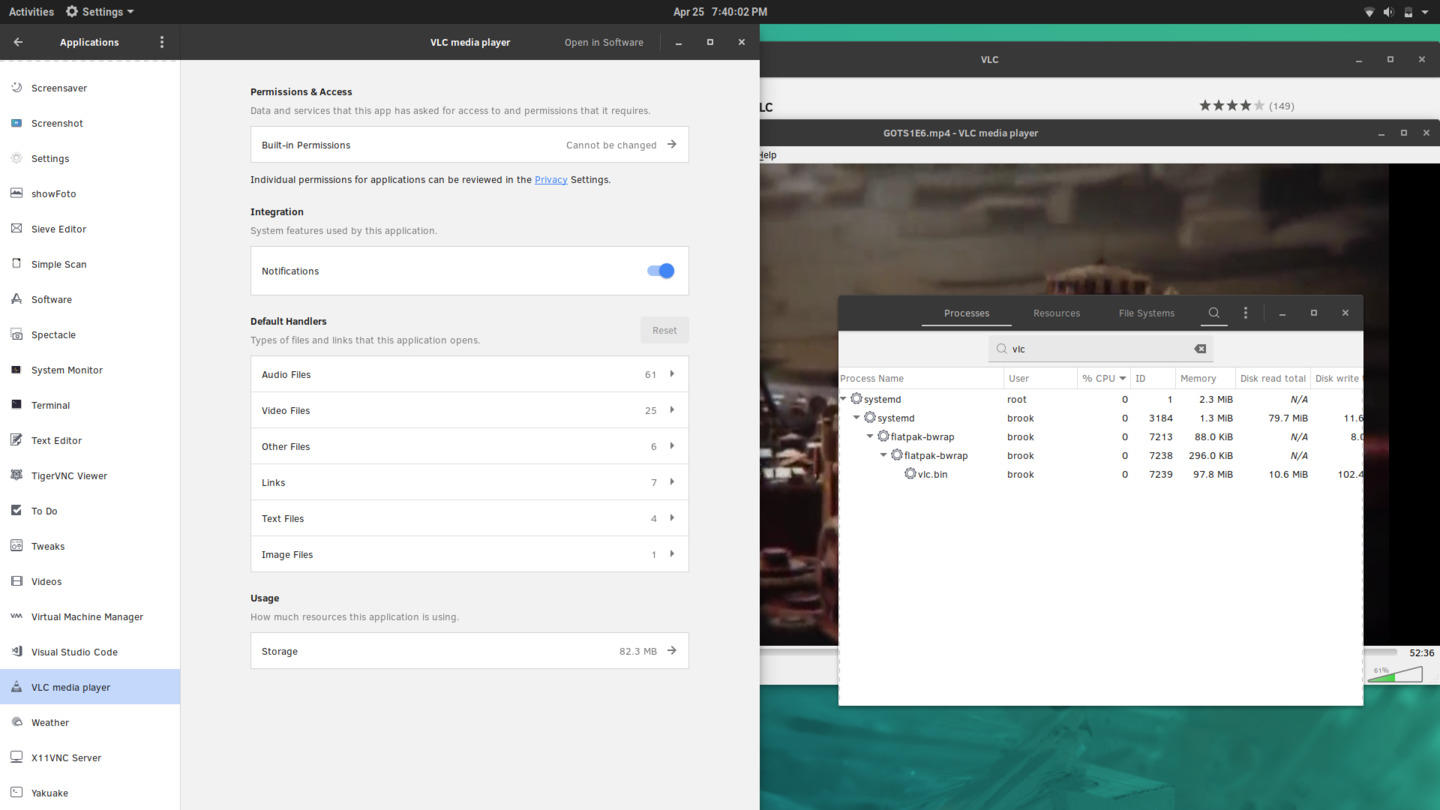
Task: Click the volume icon in top bar
Action: coord(1388,12)
